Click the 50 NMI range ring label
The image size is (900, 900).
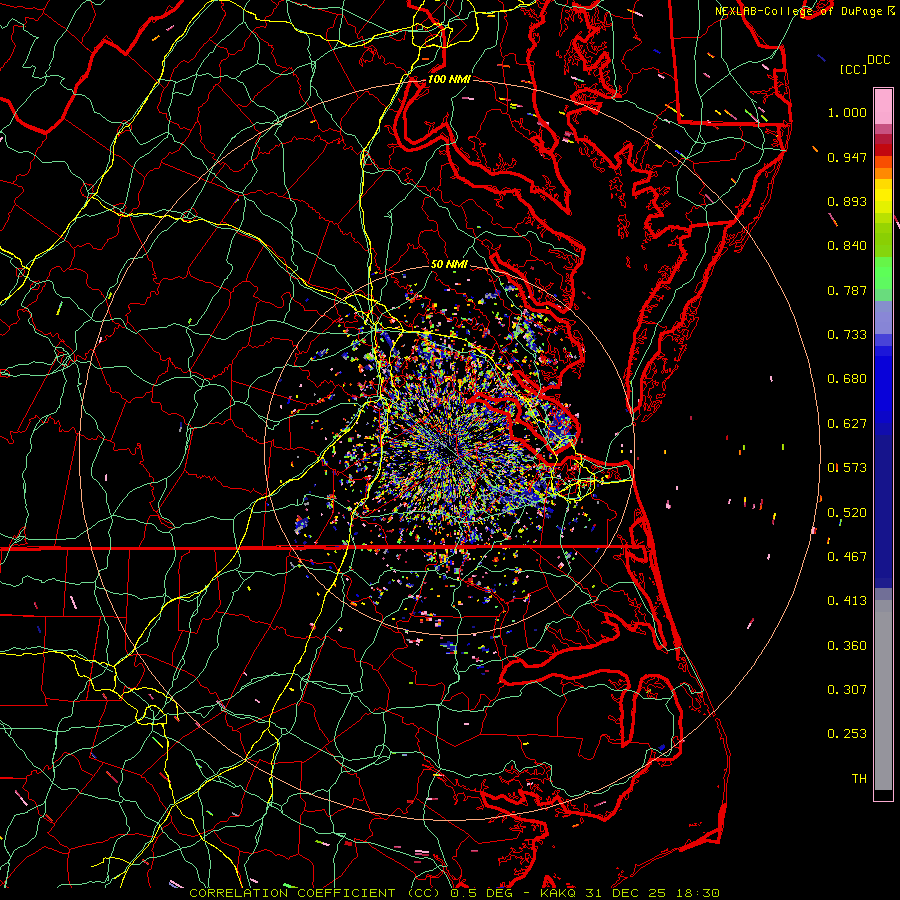pyautogui.click(x=449, y=265)
